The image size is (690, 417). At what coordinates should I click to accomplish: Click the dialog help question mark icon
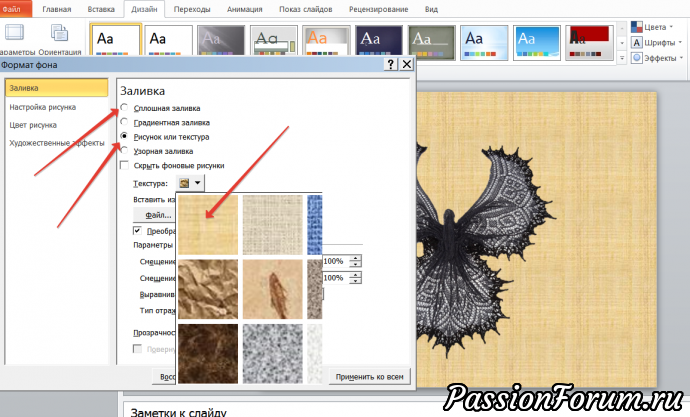(x=389, y=64)
